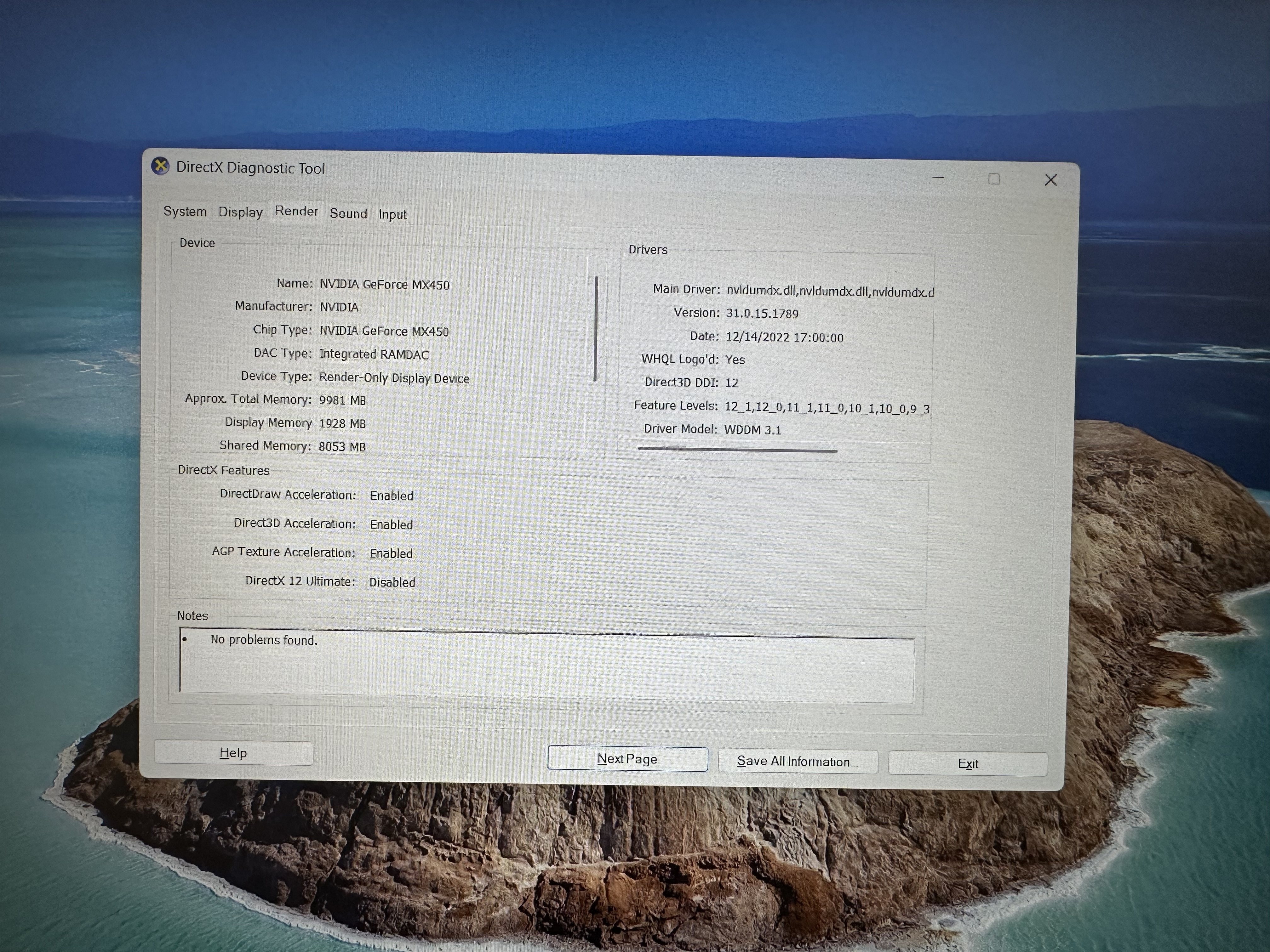Screen dimensions: 1270x952
Task: Switch to the System tab
Action: click(x=185, y=211)
